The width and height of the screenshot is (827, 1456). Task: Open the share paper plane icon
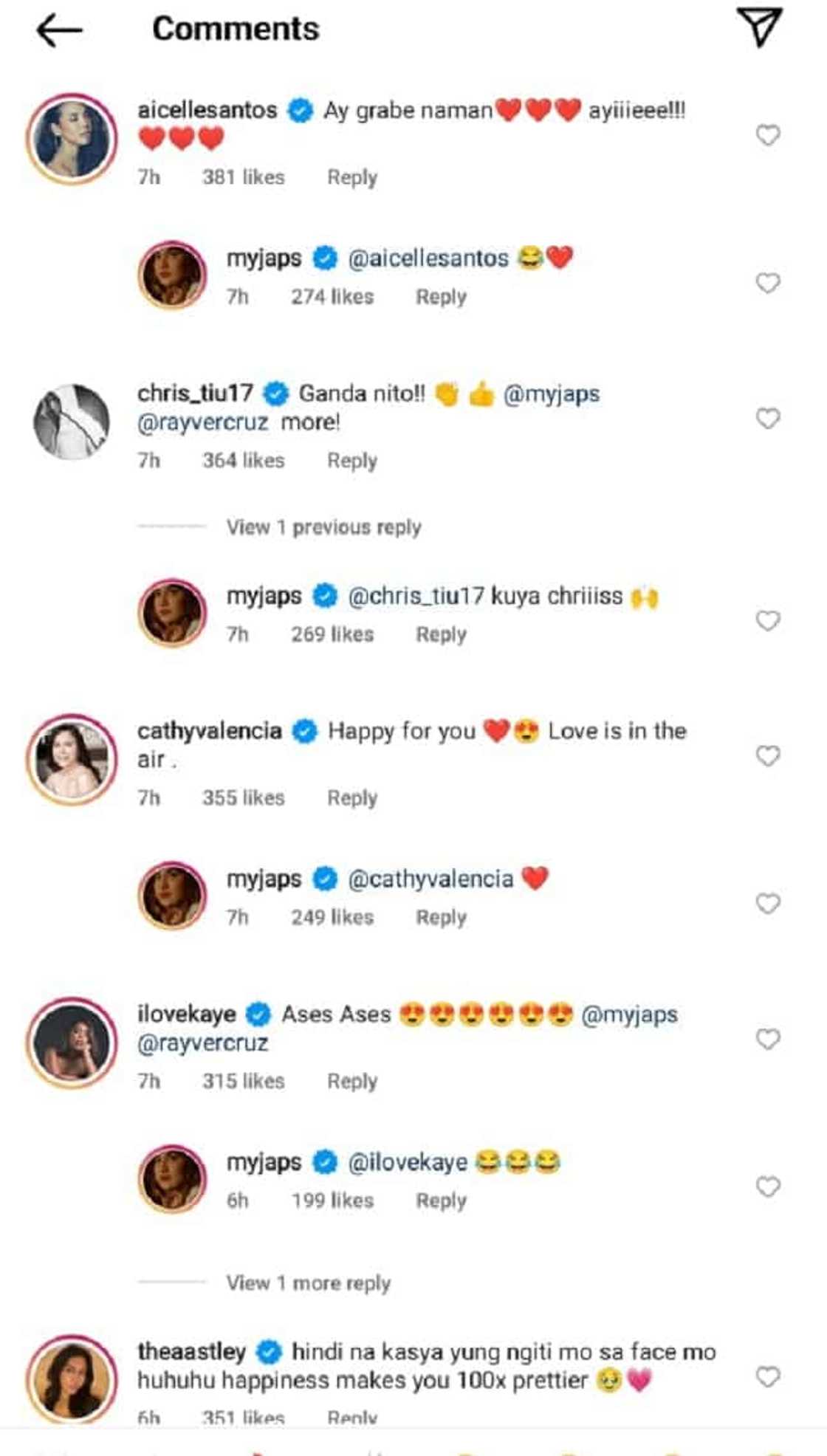(x=759, y=27)
